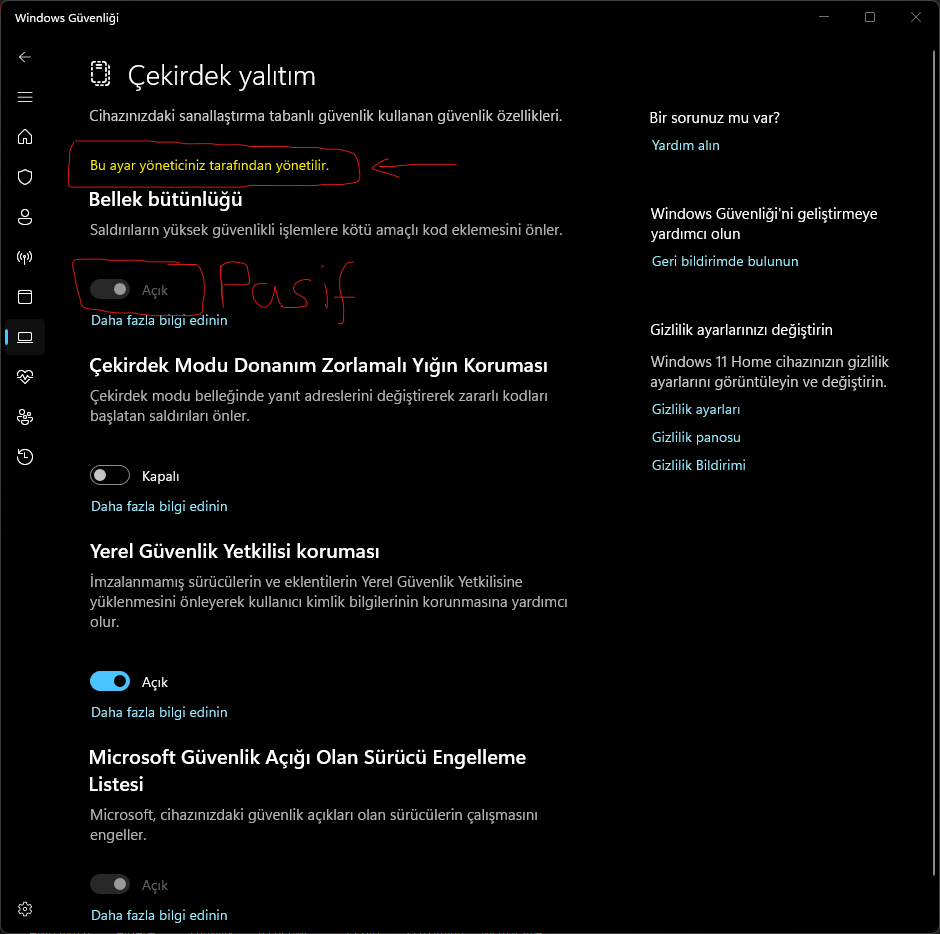940x934 pixels.
Task: Click the 'Yerel Güvenlik Yetkilisi koruması' heading
Action: 234,552
